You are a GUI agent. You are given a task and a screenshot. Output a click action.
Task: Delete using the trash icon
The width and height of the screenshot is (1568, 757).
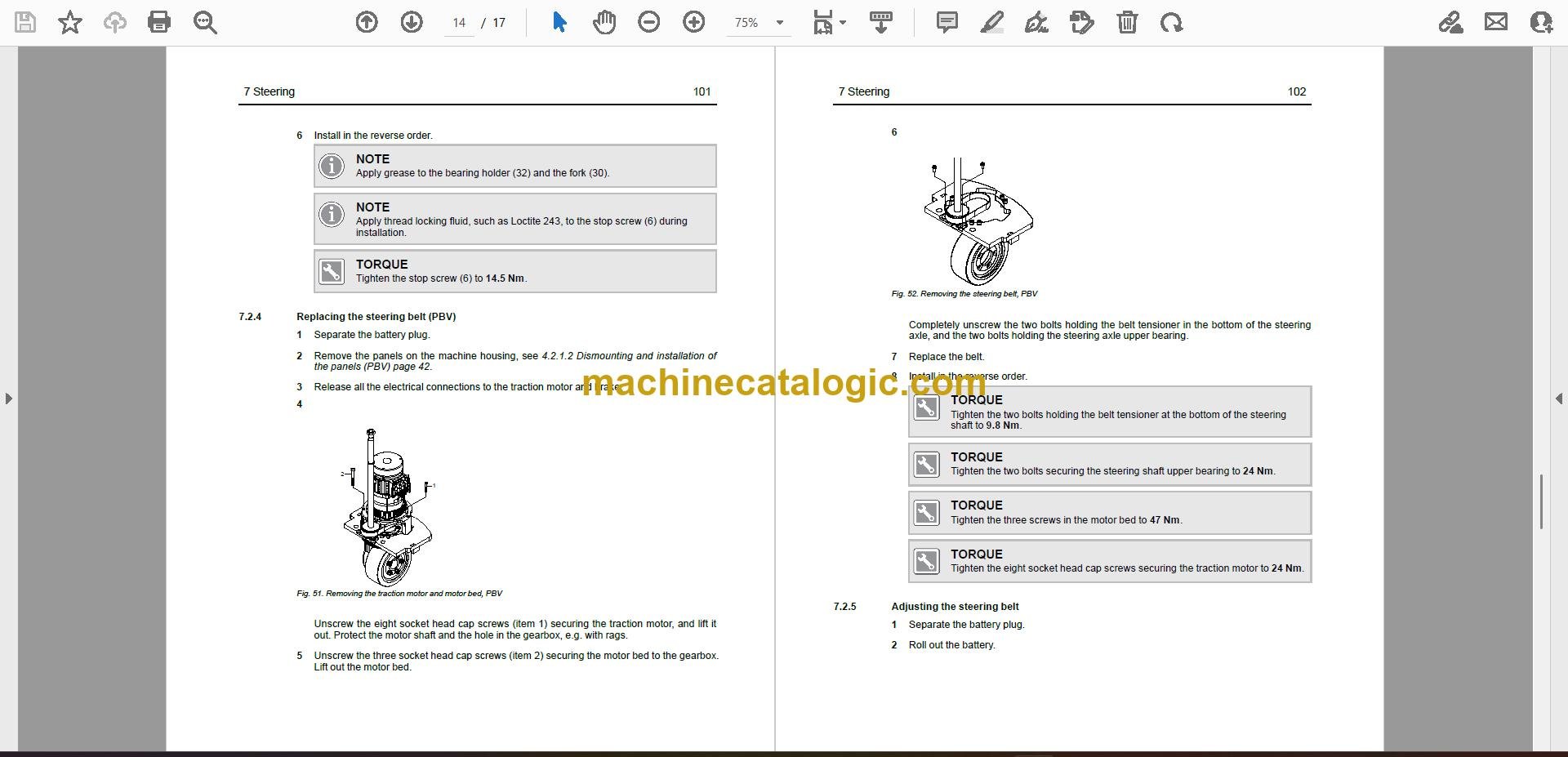click(x=1127, y=22)
